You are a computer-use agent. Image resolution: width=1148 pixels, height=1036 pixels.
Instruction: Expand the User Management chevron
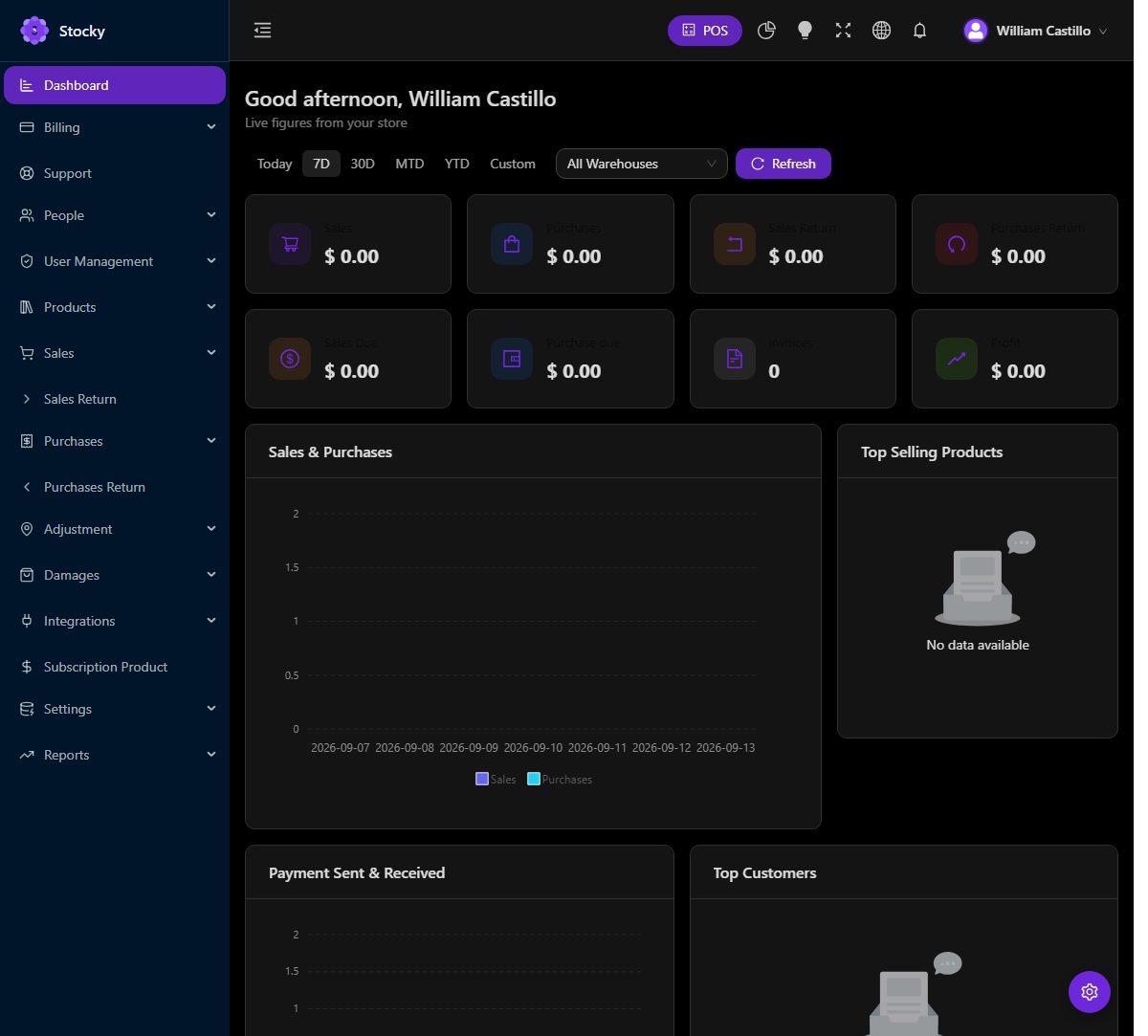click(211, 261)
